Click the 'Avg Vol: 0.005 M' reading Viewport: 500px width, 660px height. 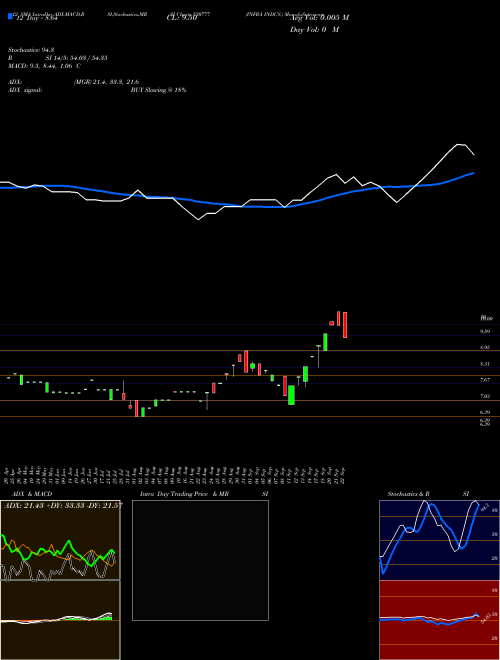pyautogui.click(x=319, y=18)
